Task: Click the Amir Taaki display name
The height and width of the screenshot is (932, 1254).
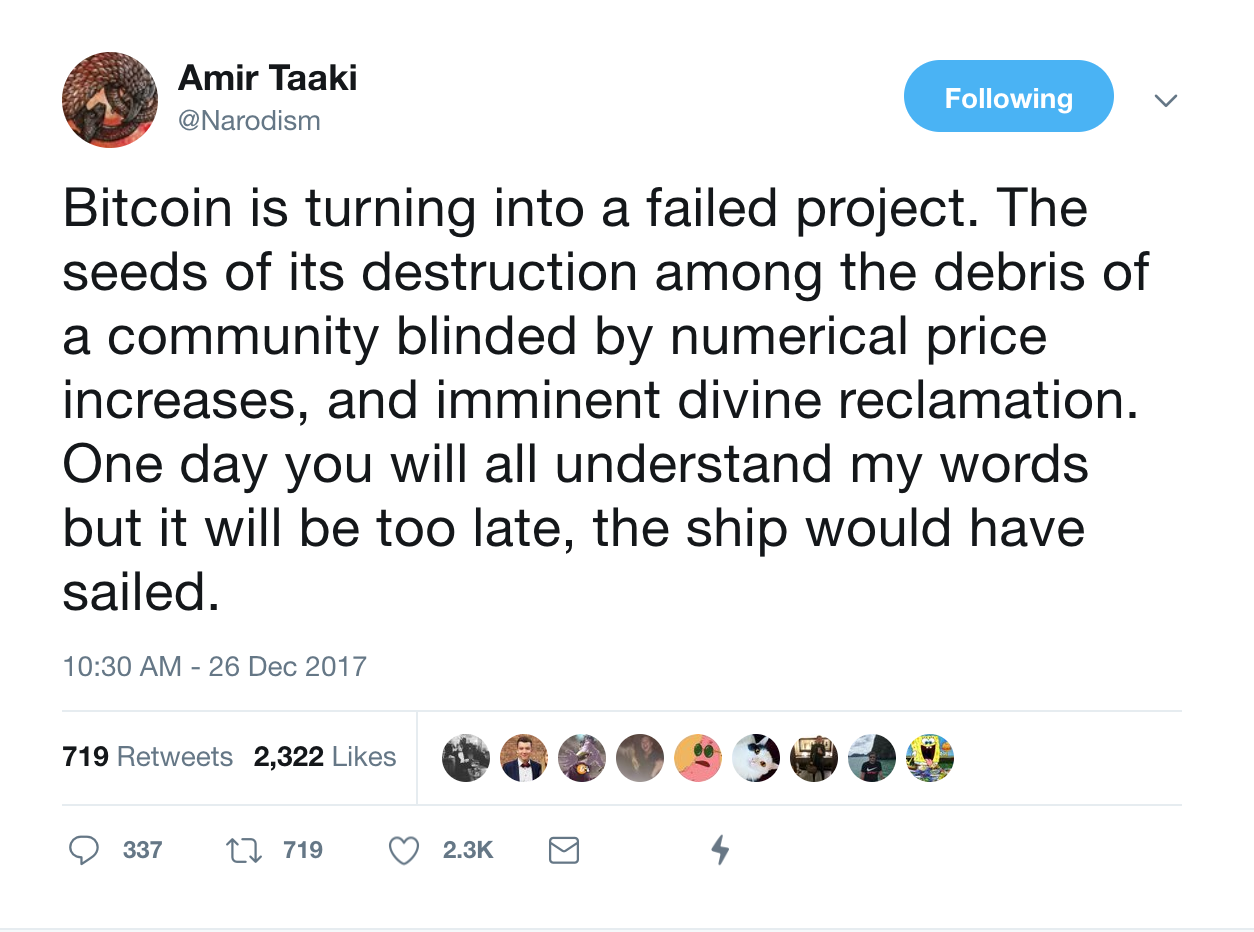Action: 267,78
